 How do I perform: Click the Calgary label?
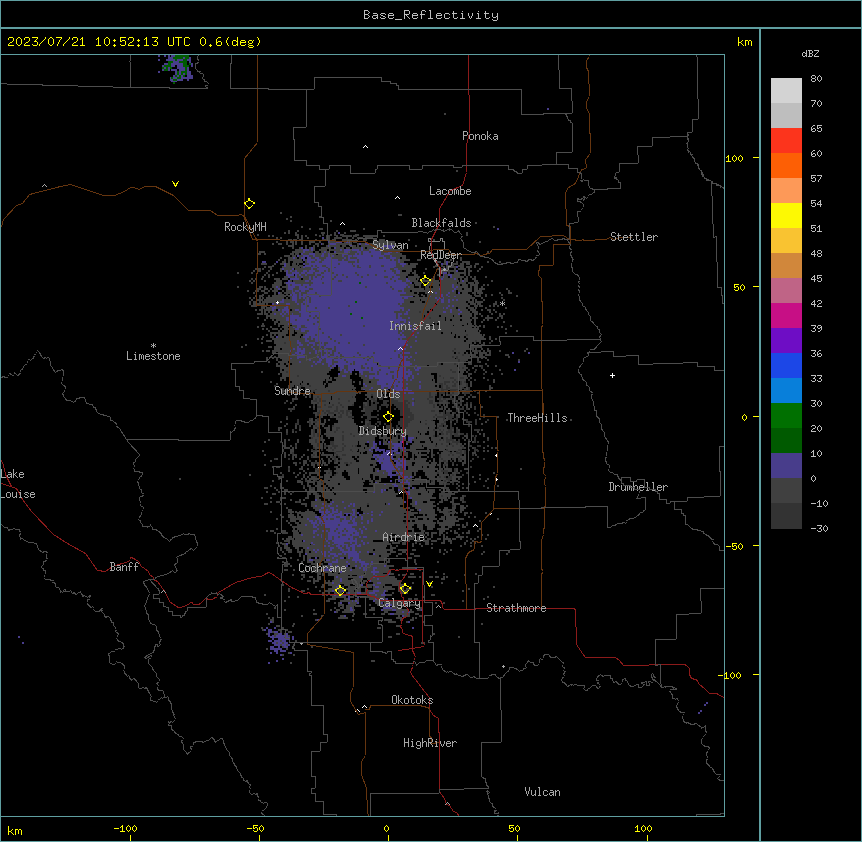400,603
